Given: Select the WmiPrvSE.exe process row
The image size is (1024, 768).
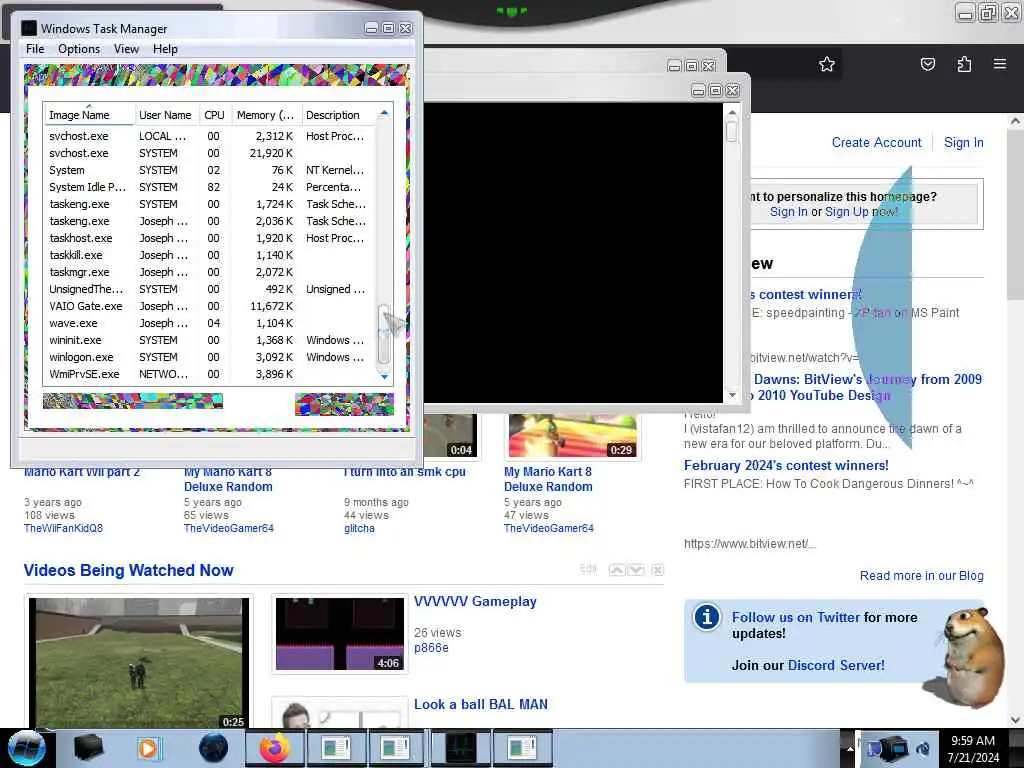Looking at the screenshot, I should (209, 374).
